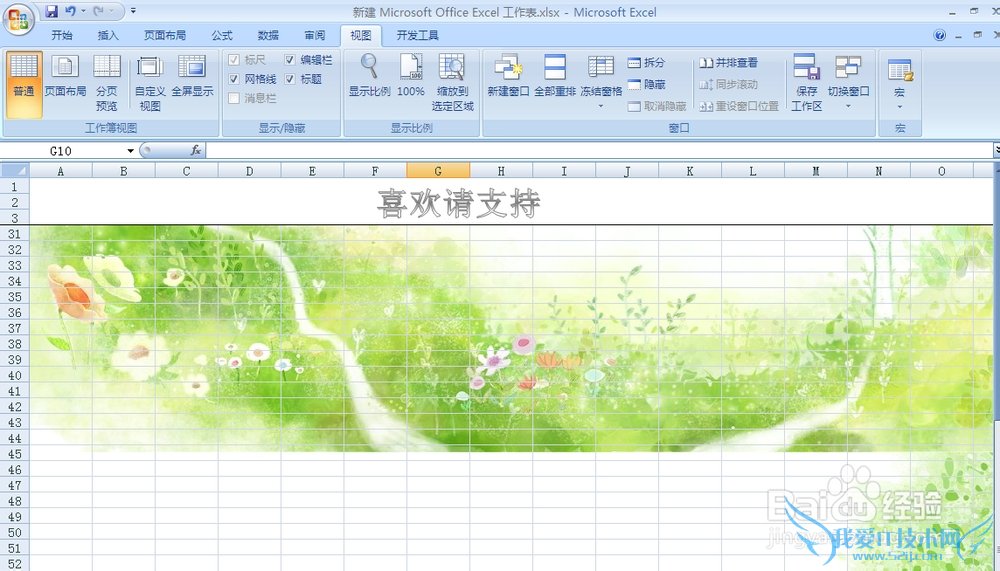Click the 喜欢请支持 title text
This screenshot has width=1000, height=571.
pos(459,204)
